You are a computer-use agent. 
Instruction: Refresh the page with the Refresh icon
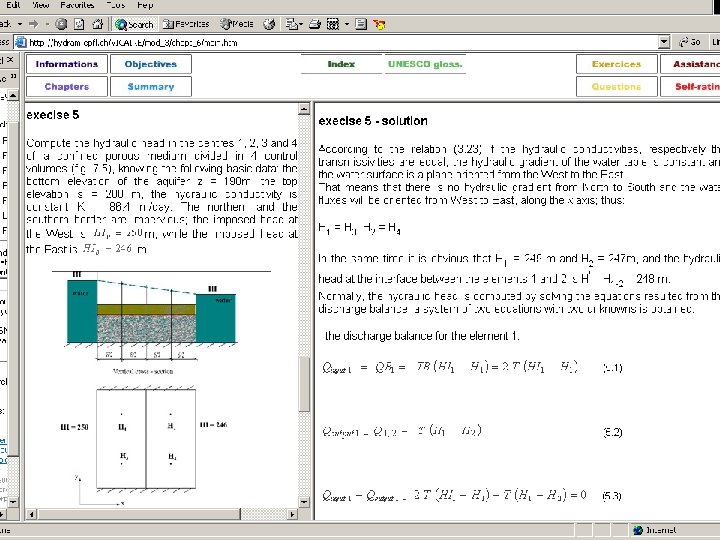click(x=79, y=24)
